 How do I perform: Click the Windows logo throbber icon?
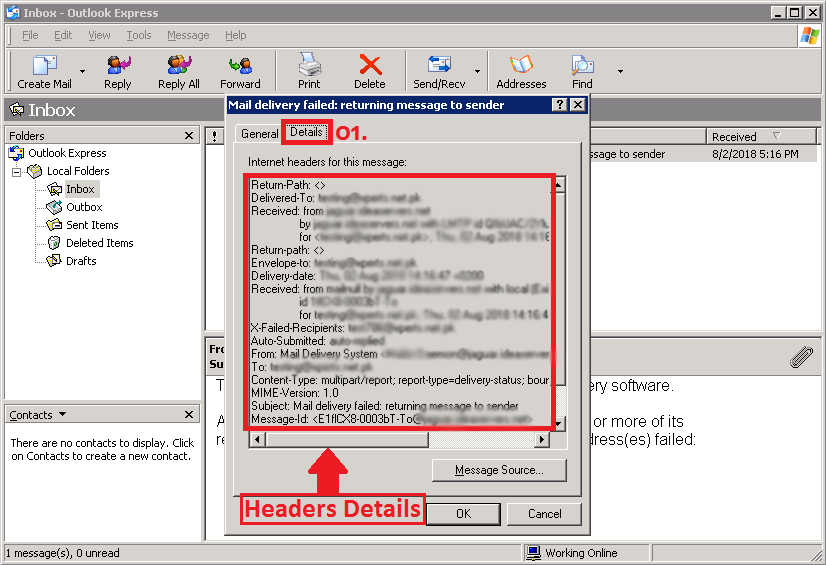pos(809,36)
